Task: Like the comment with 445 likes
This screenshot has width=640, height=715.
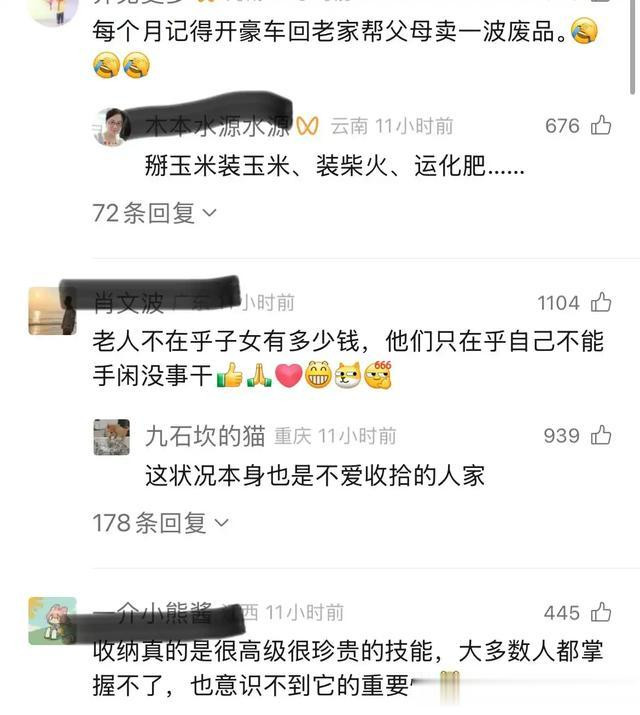Action: tap(601, 612)
